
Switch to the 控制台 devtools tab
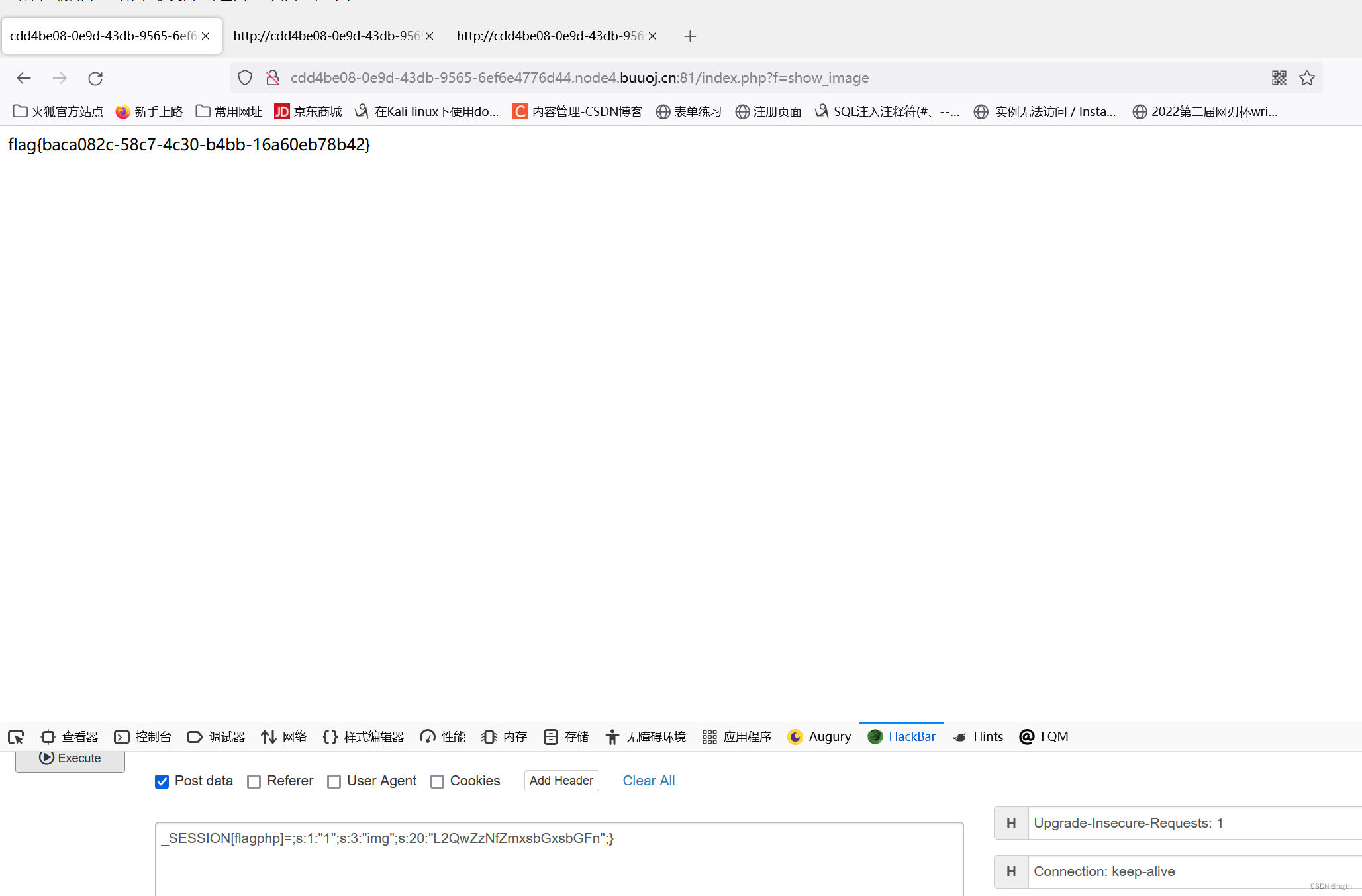point(143,737)
